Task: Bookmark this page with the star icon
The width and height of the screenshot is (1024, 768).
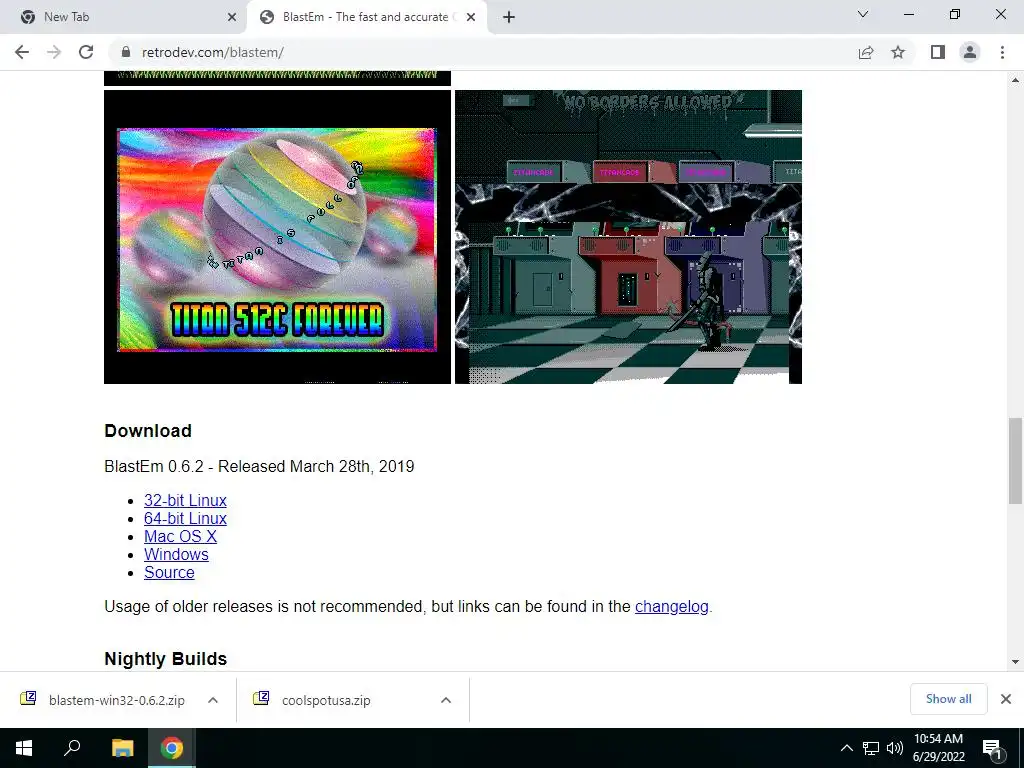Action: [x=898, y=52]
